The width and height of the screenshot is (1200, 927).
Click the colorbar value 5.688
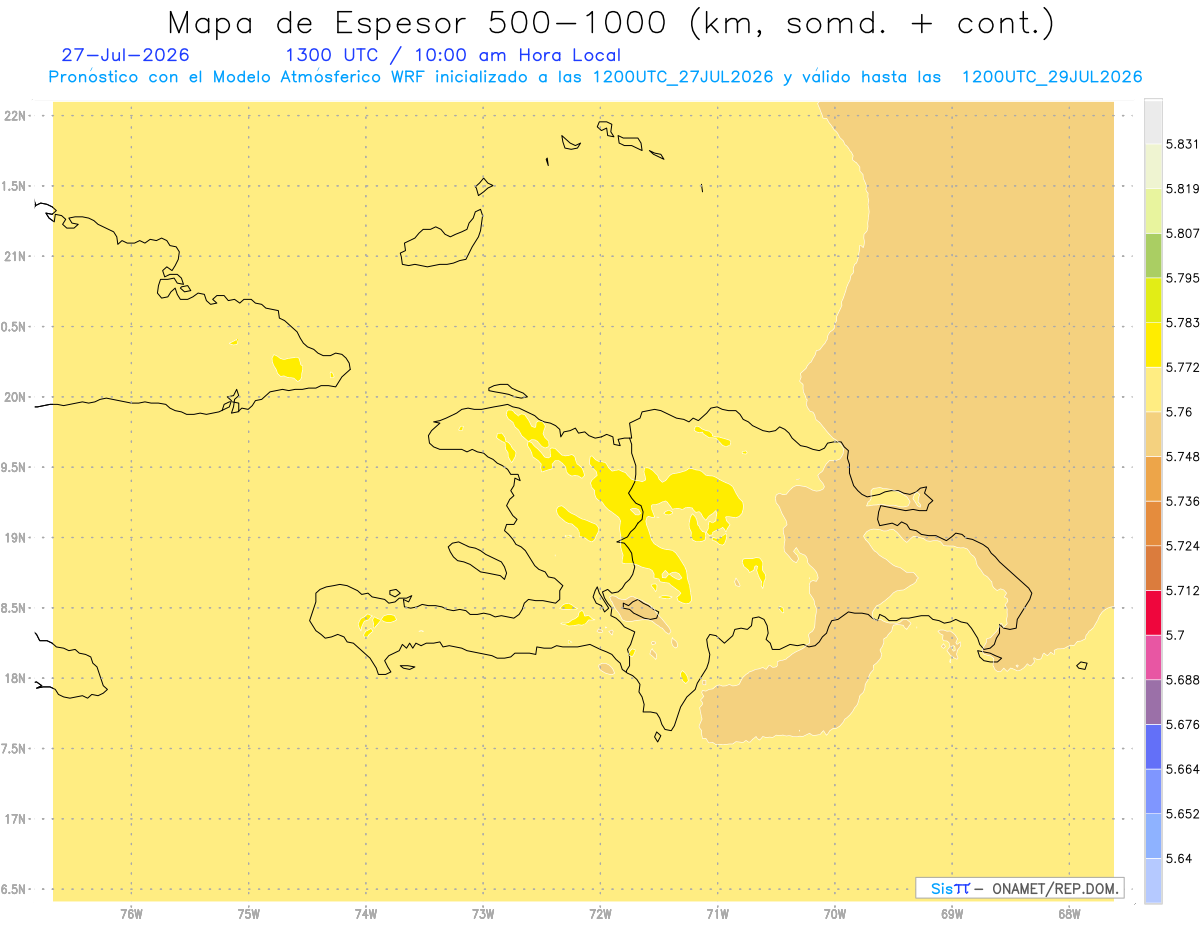pyautogui.click(x=1182, y=680)
